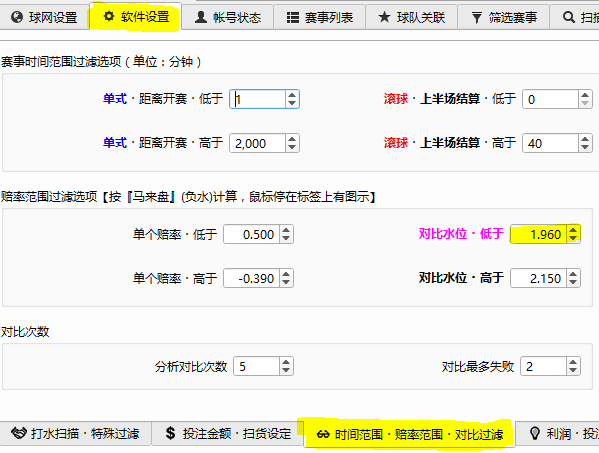Click the 对比次数 section heading
The height and width of the screenshot is (453, 599).
point(25,332)
